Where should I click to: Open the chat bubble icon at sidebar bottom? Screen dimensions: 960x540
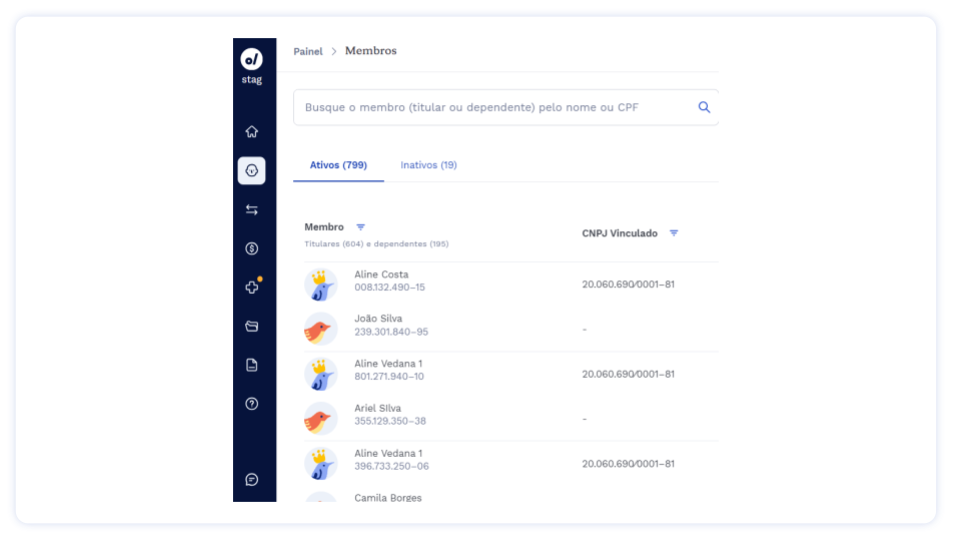click(x=252, y=480)
